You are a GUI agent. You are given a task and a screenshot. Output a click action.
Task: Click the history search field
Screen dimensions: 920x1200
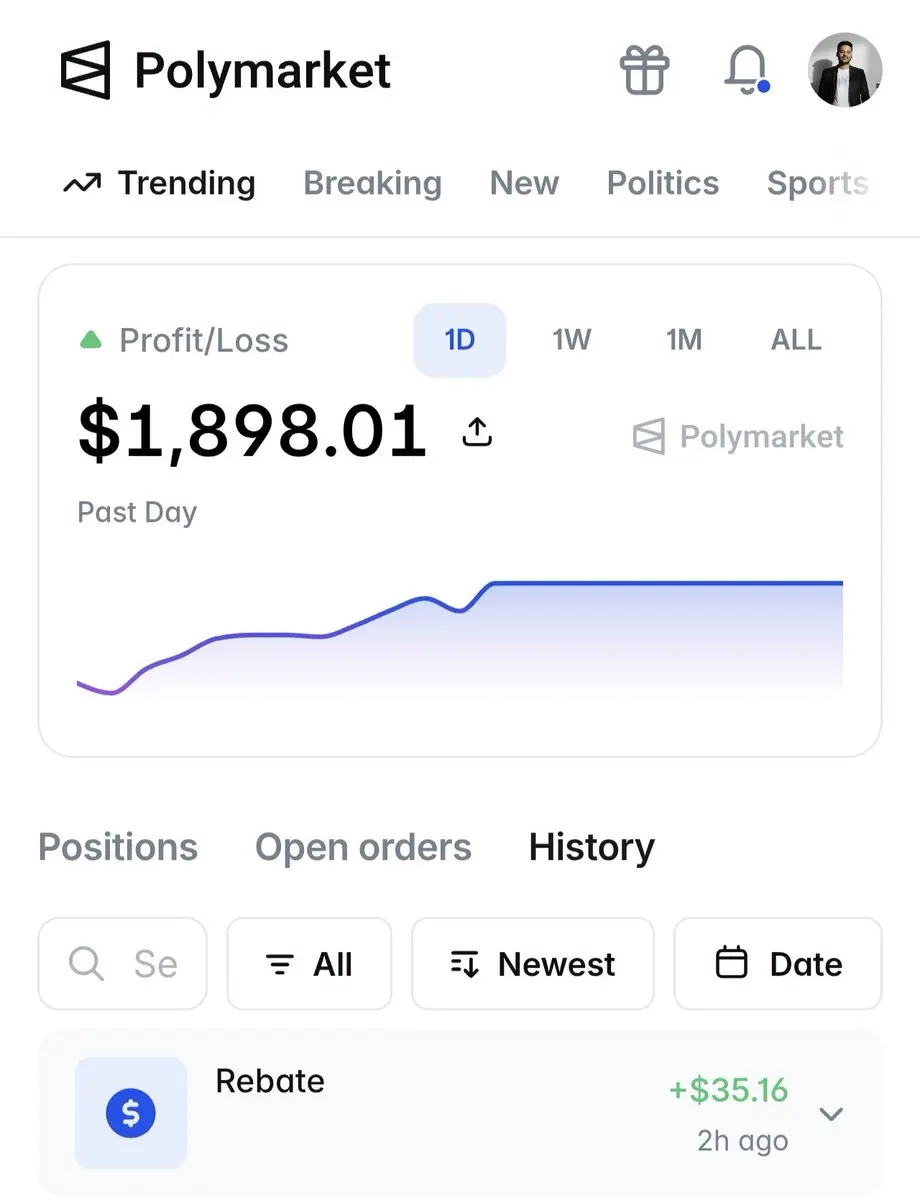coord(123,964)
